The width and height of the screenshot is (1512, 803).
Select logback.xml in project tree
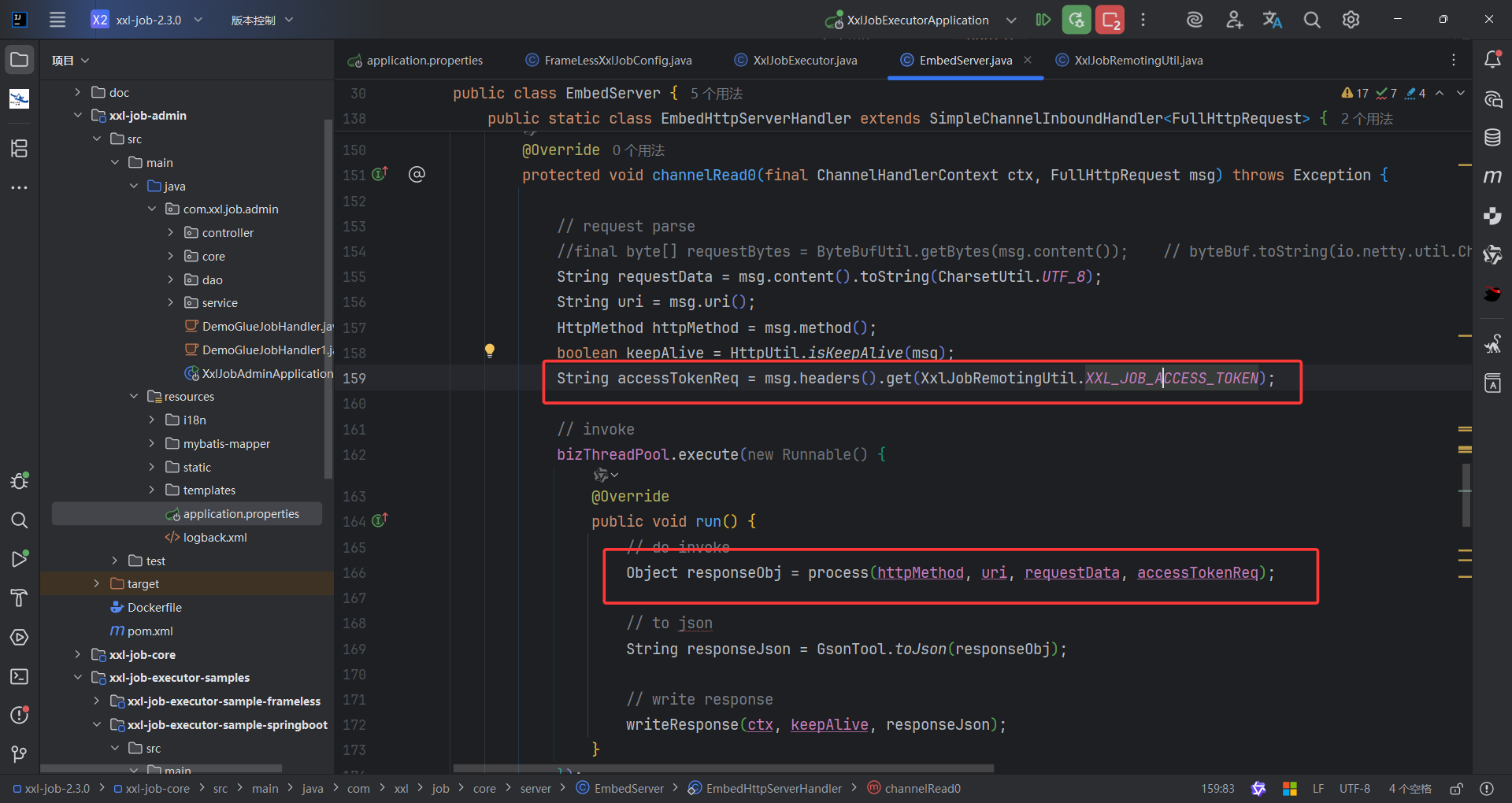pyautogui.click(x=206, y=538)
